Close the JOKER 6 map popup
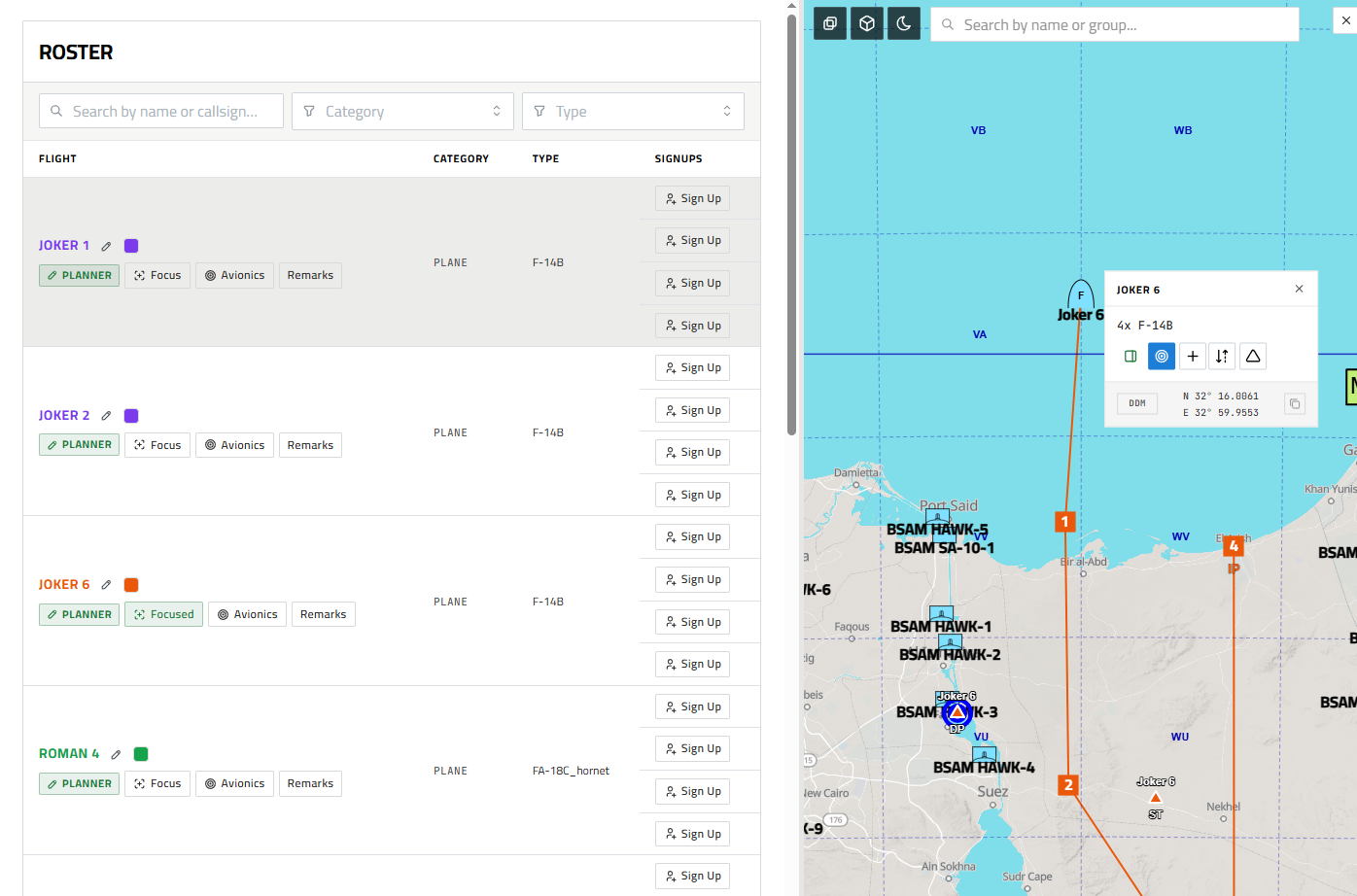1357x896 pixels. coord(1300,289)
